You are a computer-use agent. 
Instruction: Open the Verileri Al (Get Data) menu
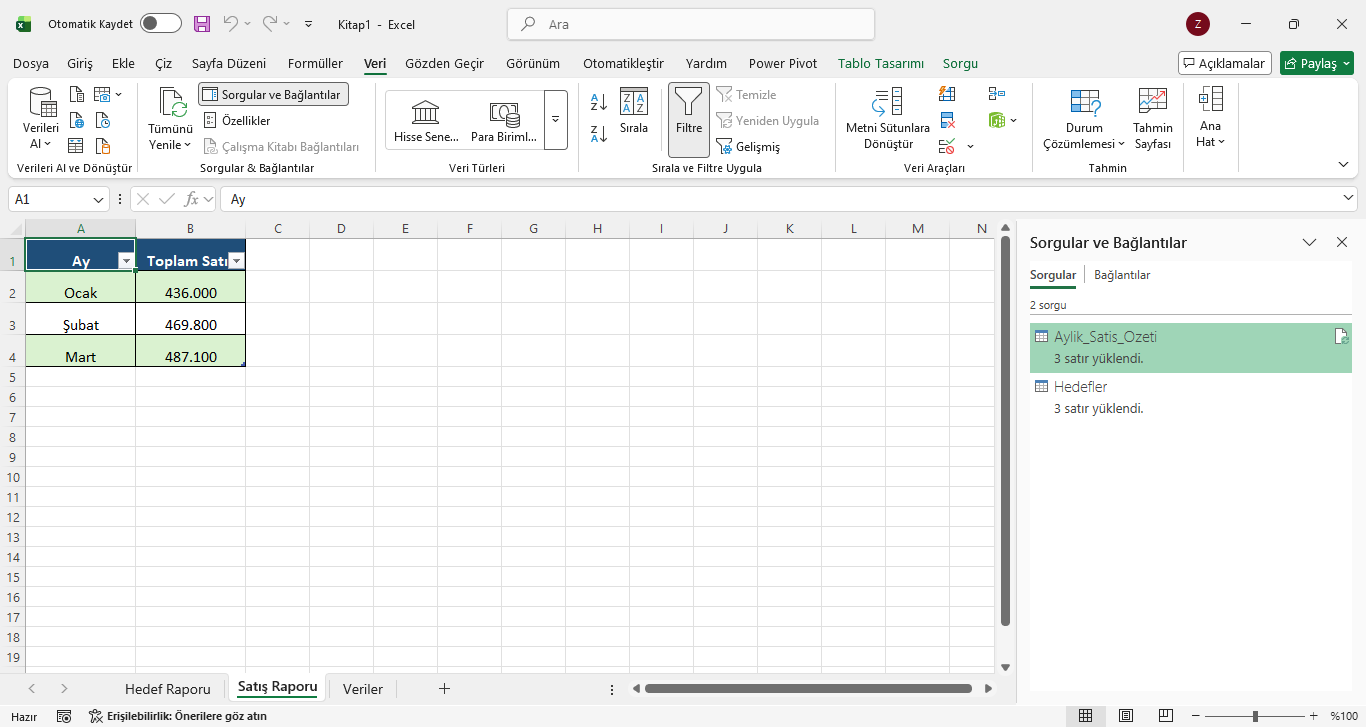click(41, 119)
